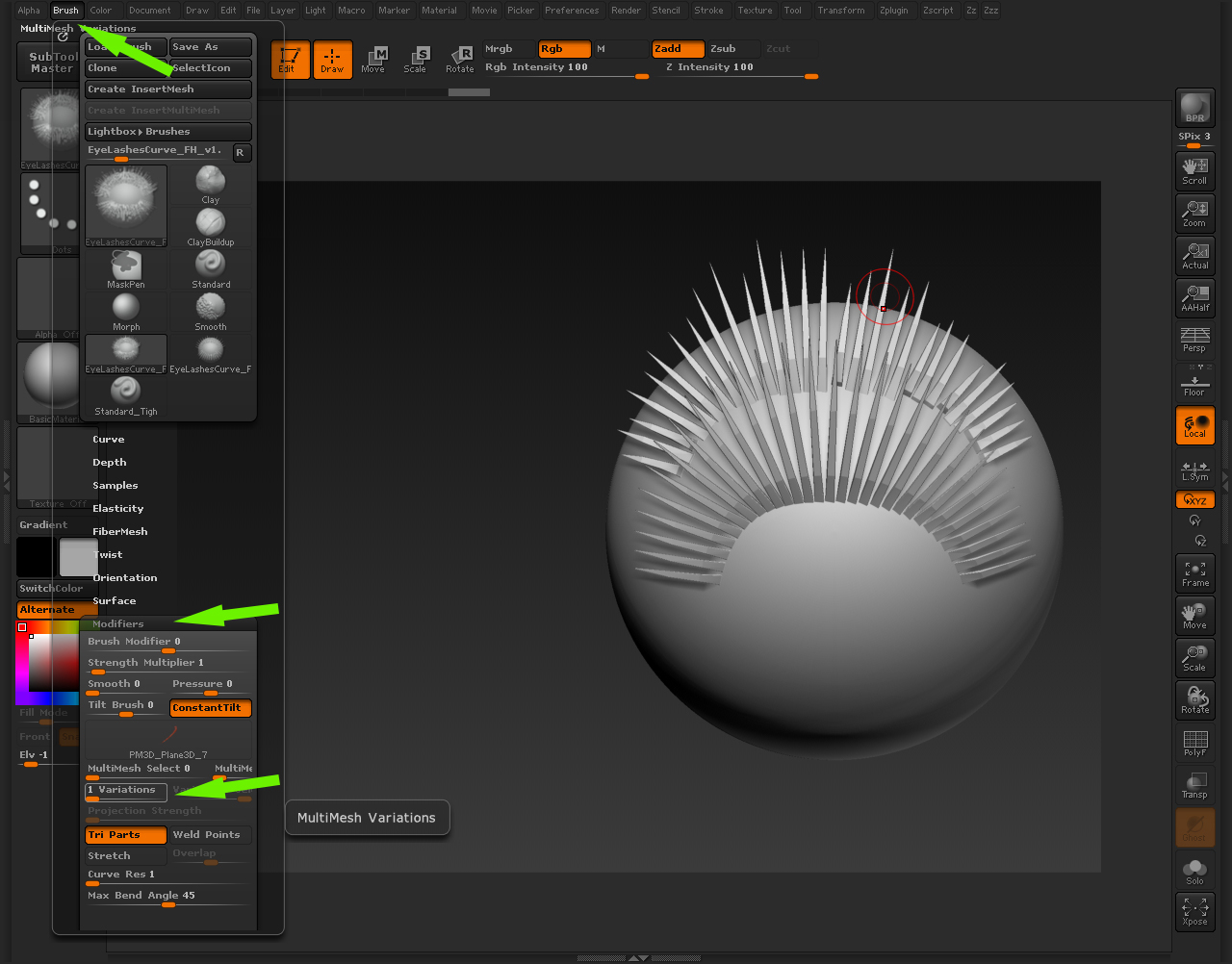The image size is (1232, 964).
Task: Expand the FiberMesh section
Action: coord(120,532)
